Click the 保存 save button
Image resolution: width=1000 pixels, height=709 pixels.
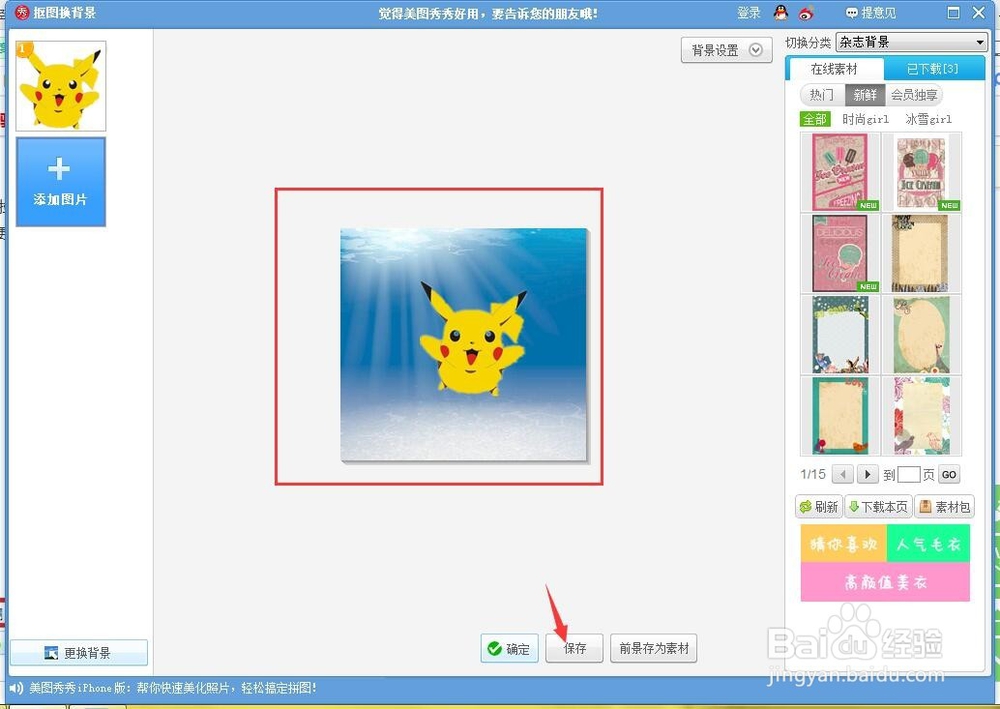coord(575,648)
